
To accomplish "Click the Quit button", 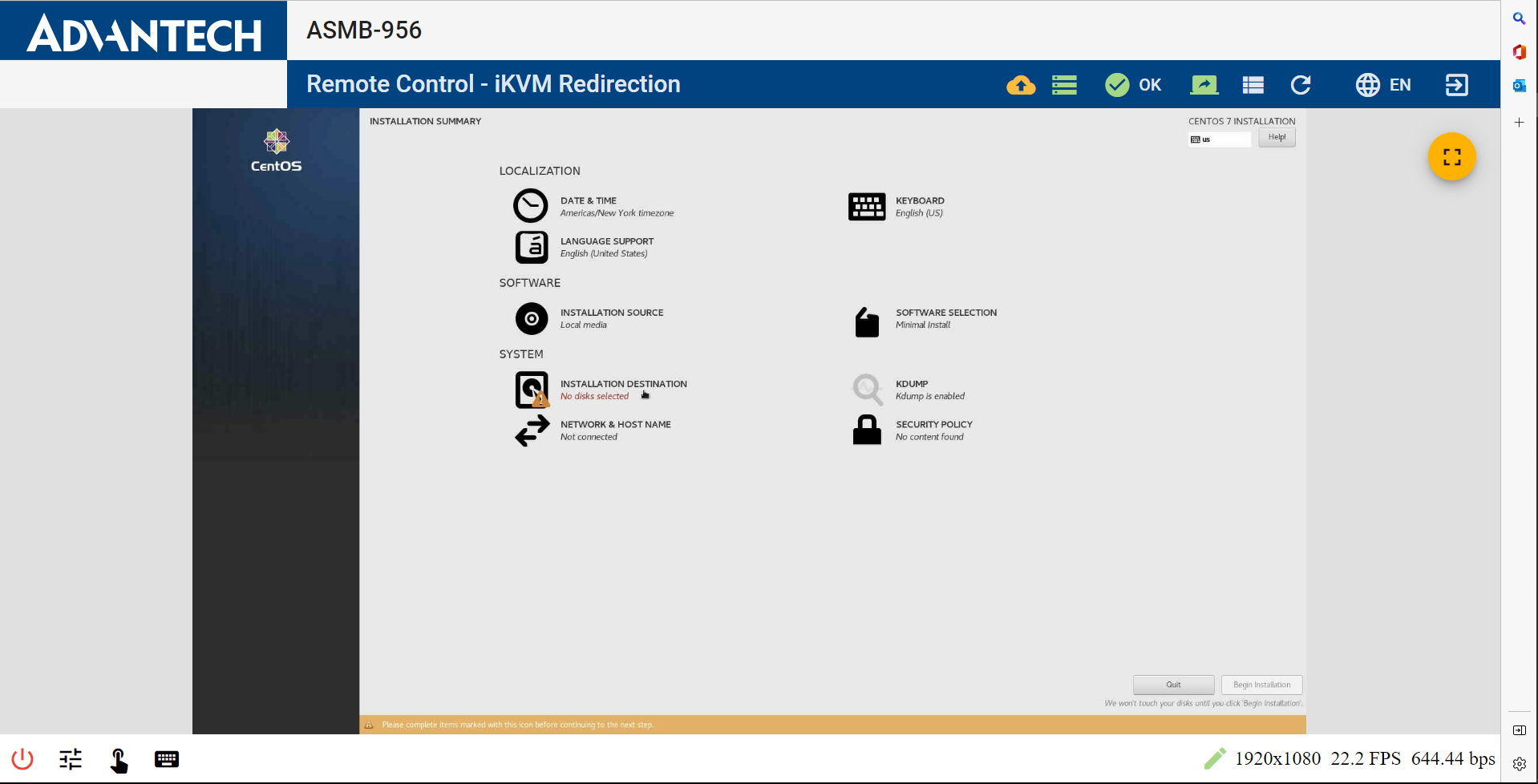I will click(1173, 685).
